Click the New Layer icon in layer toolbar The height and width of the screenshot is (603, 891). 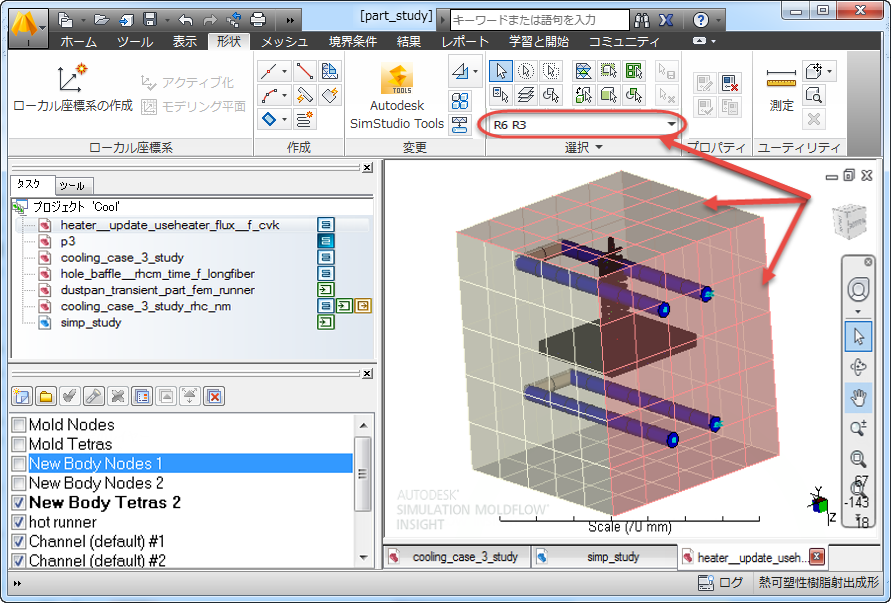tap(22, 396)
